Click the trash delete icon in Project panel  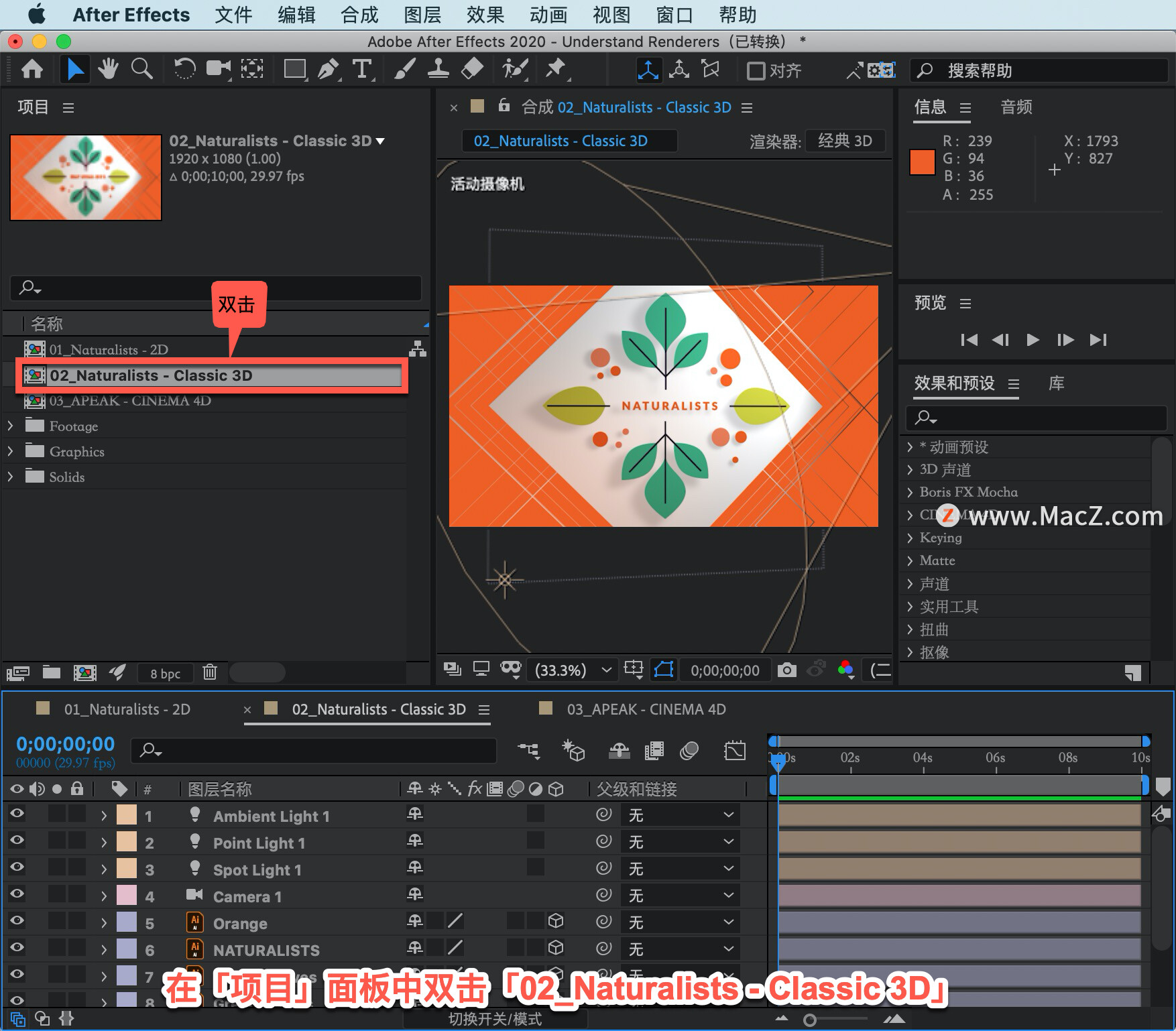210,672
